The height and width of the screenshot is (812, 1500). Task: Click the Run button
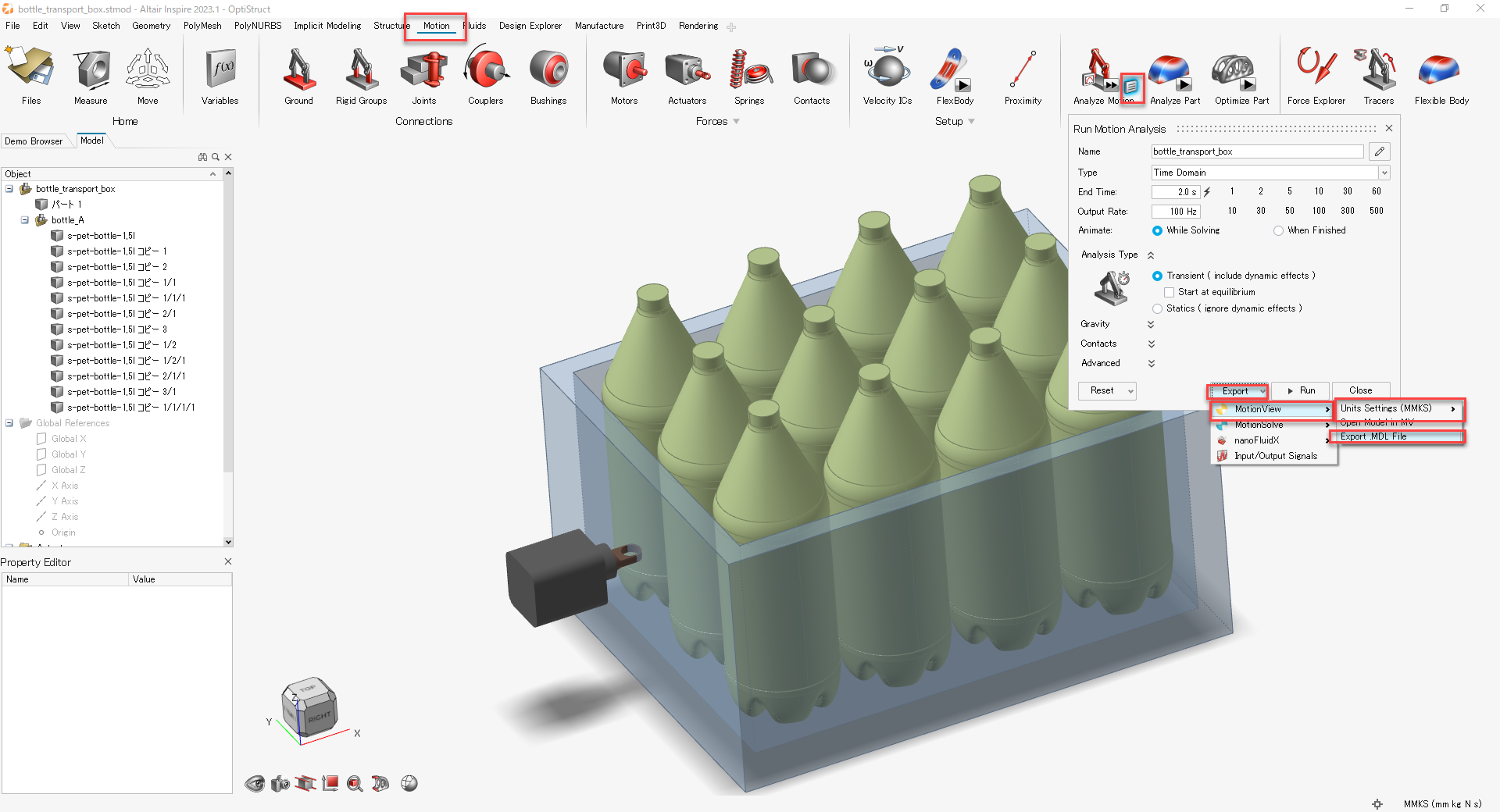point(1301,390)
